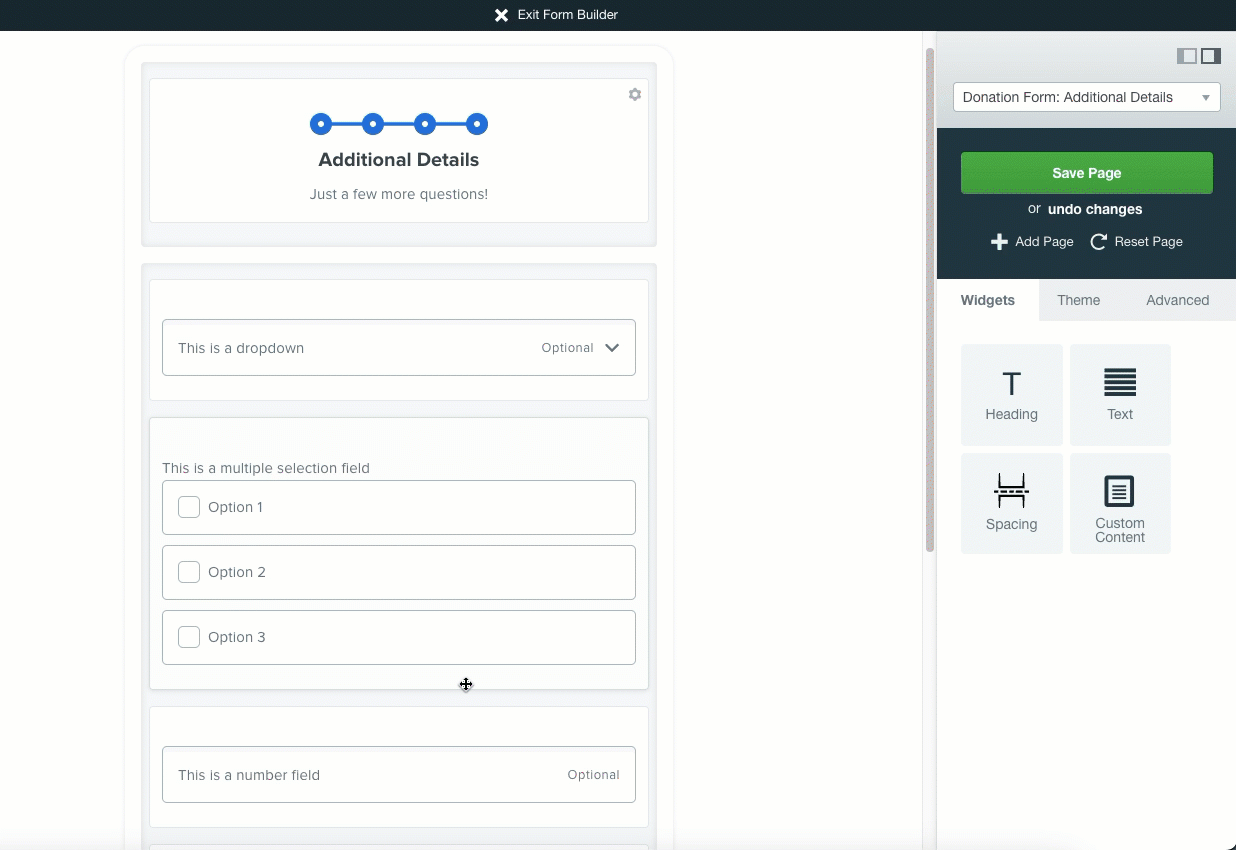Click first step dot in progress indicator
This screenshot has width=1236, height=850.
coord(321,124)
